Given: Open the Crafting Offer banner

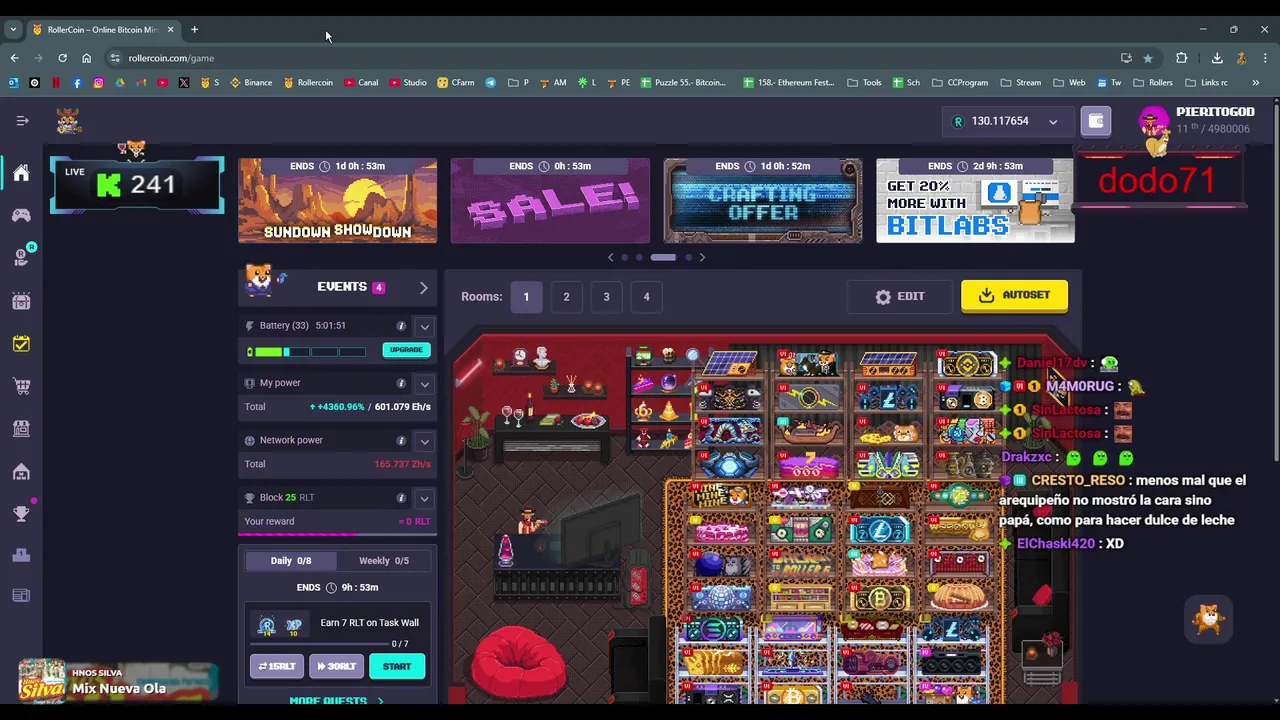Looking at the screenshot, I should pyautogui.click(x=763, y=200).
